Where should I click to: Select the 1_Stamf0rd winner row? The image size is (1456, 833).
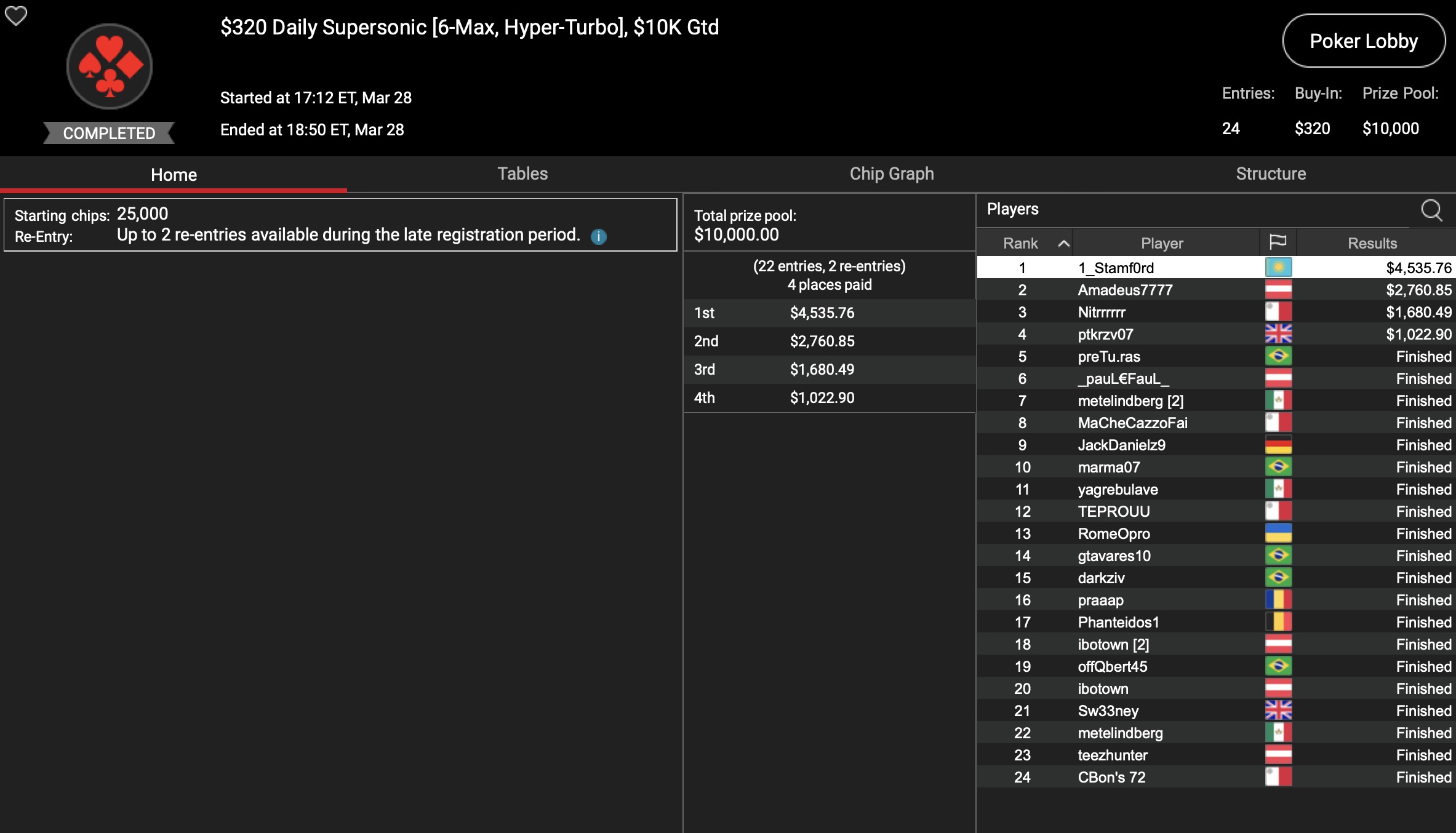click(x=1216, y=268)
